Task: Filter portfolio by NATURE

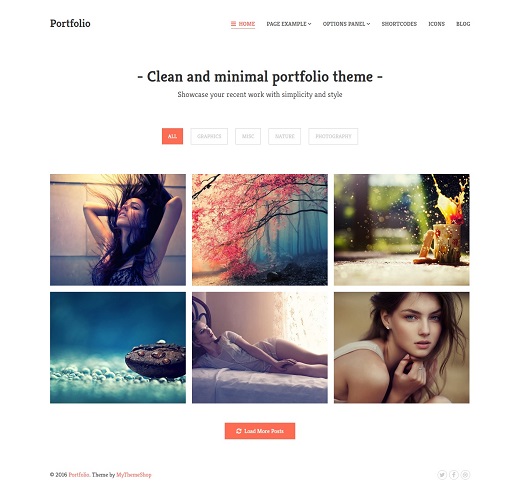Action: pyautogui.click(x=284, y=136)
